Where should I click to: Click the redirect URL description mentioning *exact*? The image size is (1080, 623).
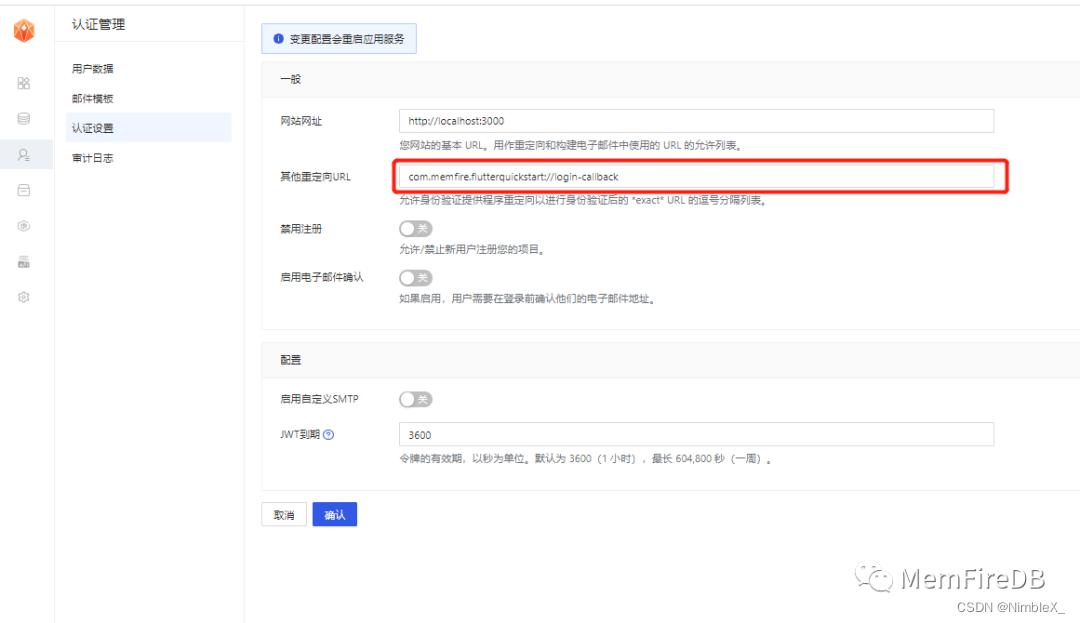(583, 200)
